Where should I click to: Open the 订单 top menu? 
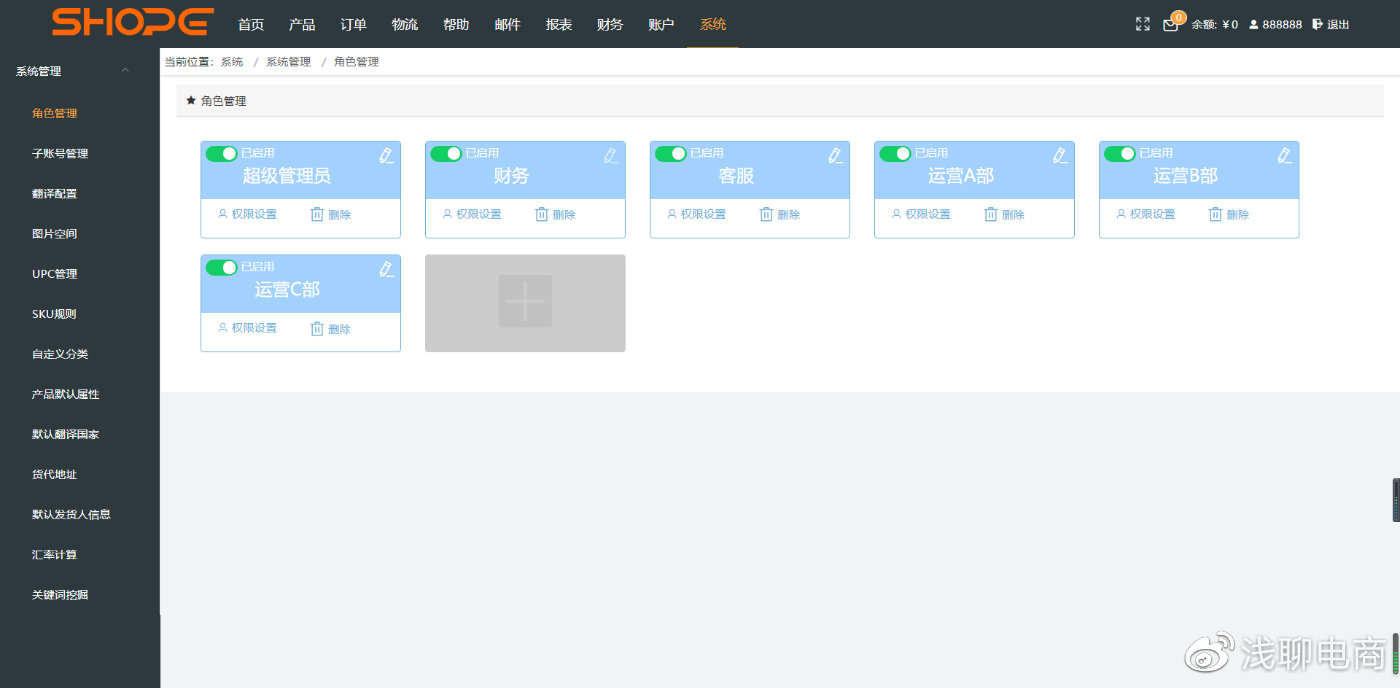(353, 24)
